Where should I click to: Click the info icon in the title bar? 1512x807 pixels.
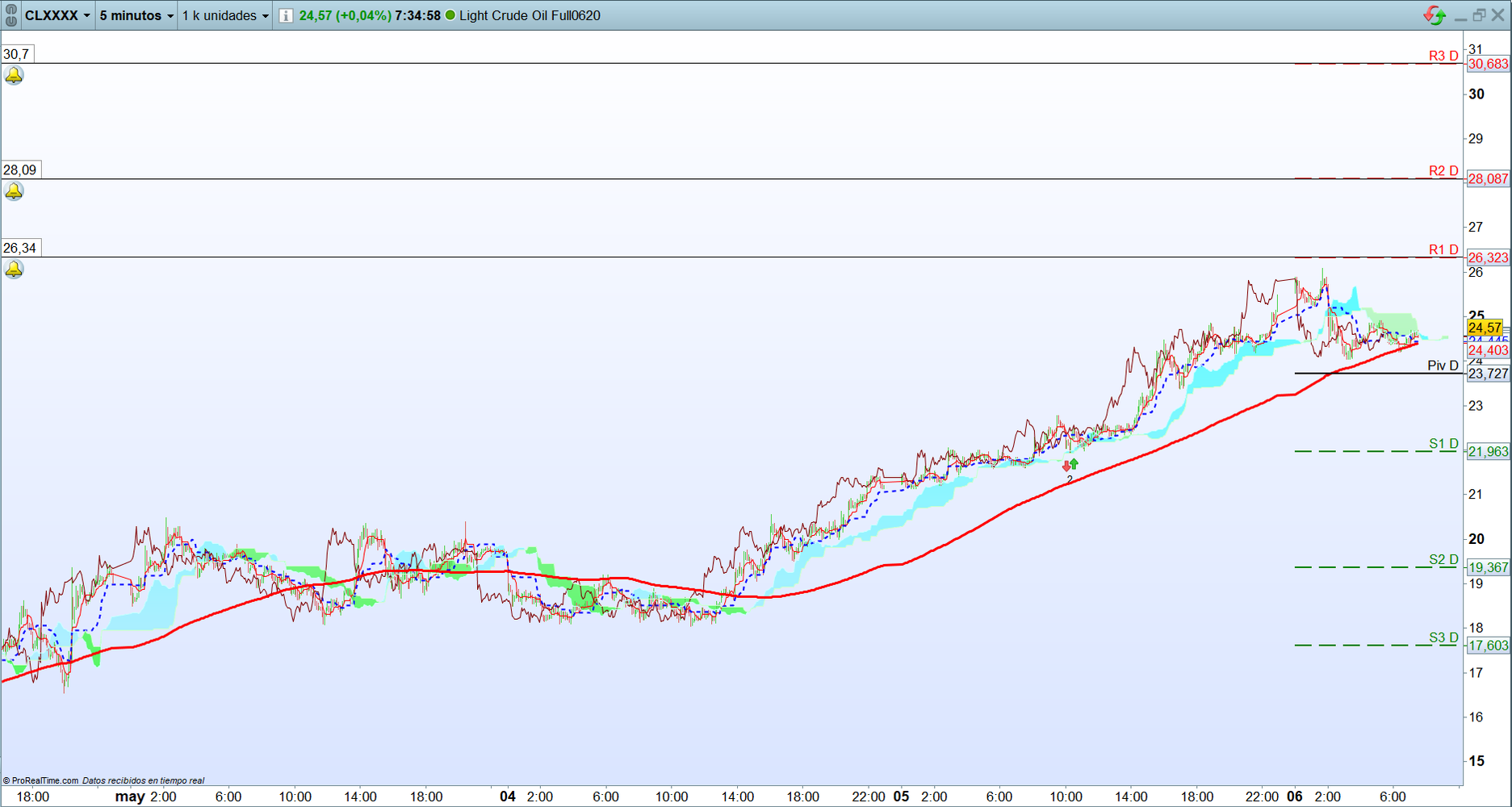pyautogui.click(x=286, y=15)
